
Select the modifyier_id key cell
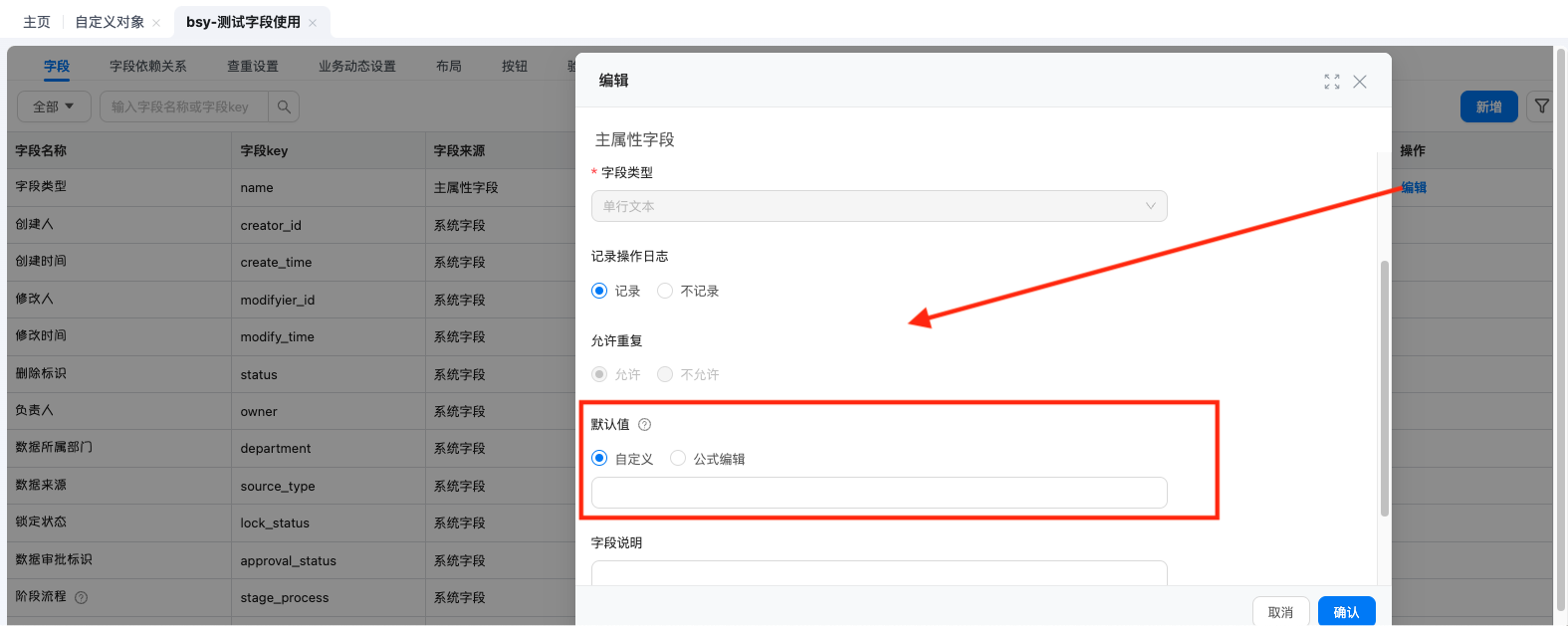click(x=278, y=301)
